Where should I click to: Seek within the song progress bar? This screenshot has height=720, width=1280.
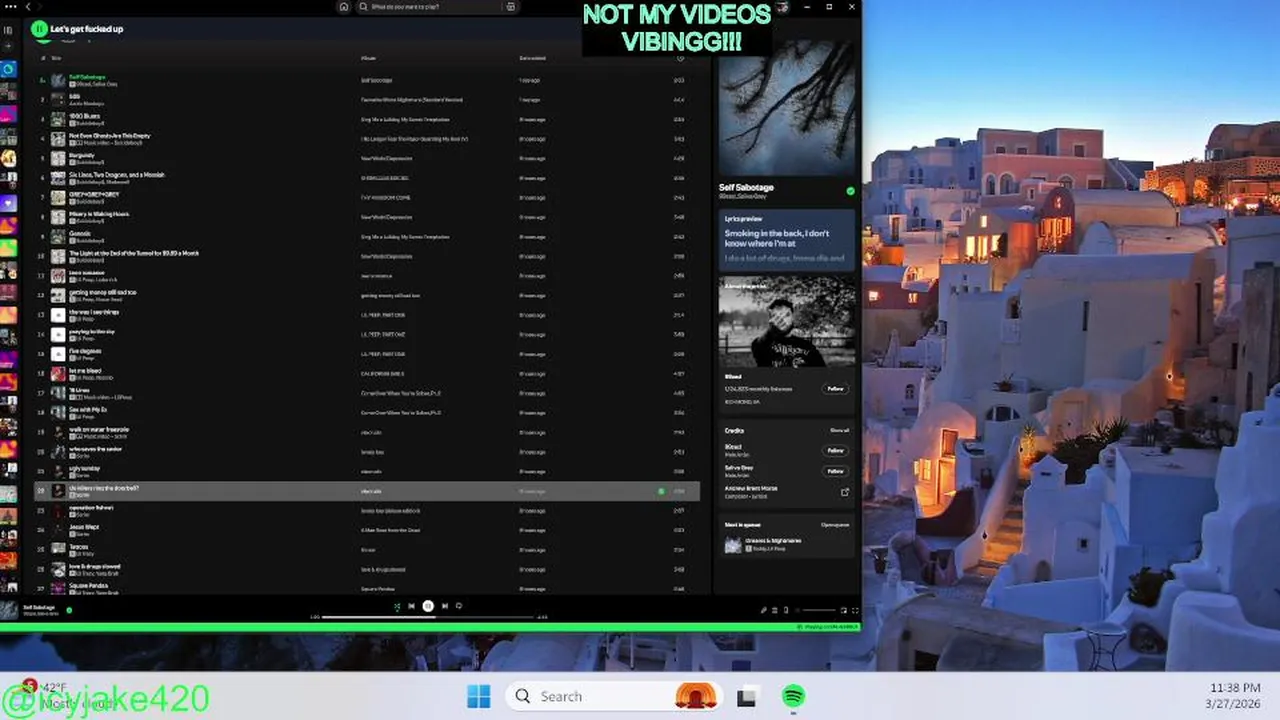pos(429,617)
